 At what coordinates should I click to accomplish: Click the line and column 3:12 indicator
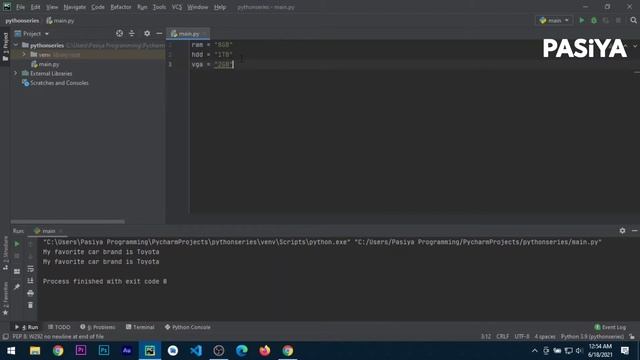[486, 337]
